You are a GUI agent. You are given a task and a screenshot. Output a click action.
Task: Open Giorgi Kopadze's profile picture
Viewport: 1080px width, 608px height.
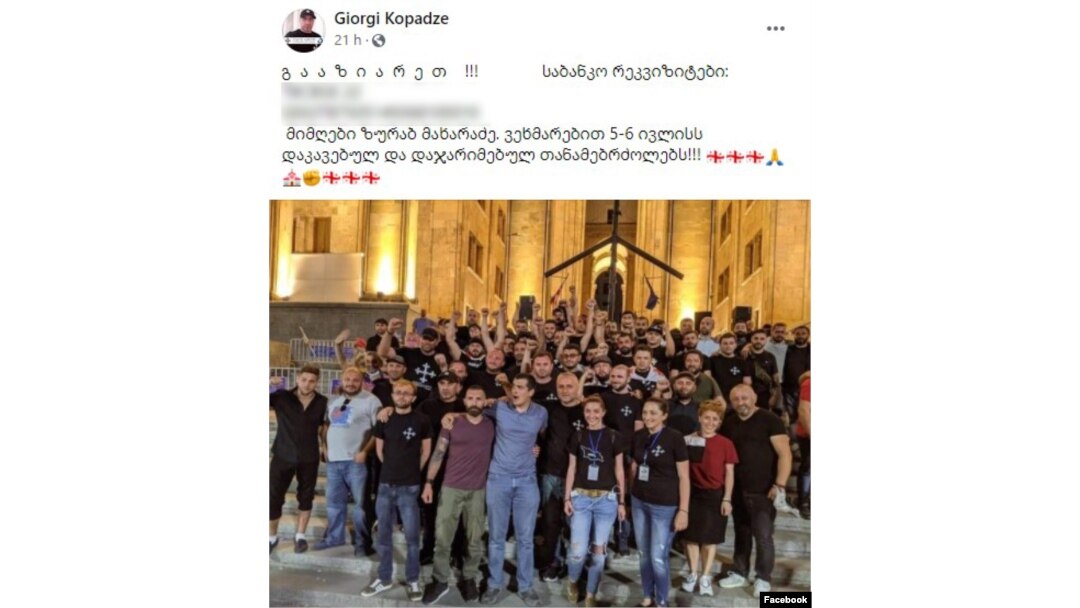pos(303,30)
